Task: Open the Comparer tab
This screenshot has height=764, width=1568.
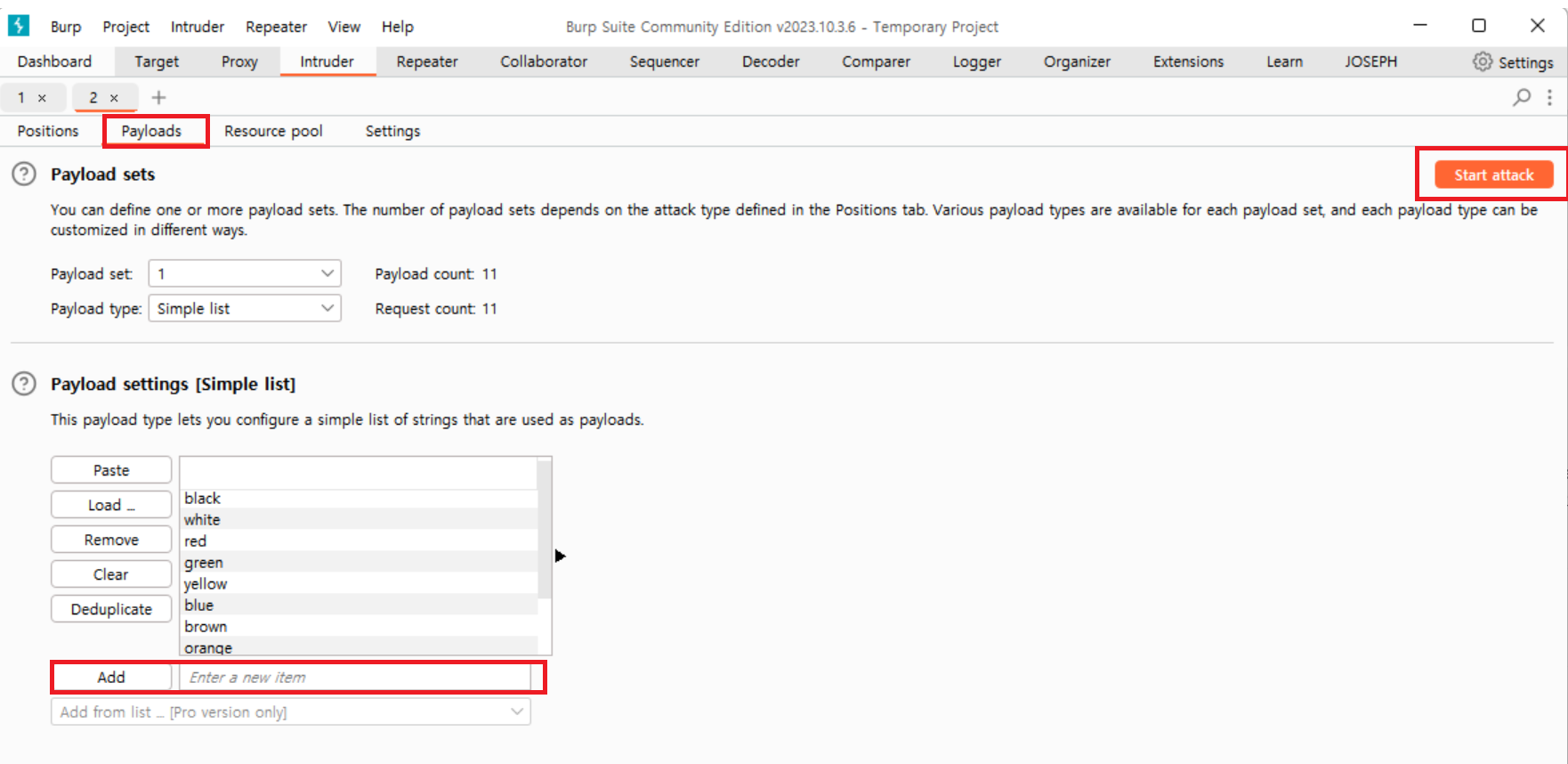Action: click(876, 61)
